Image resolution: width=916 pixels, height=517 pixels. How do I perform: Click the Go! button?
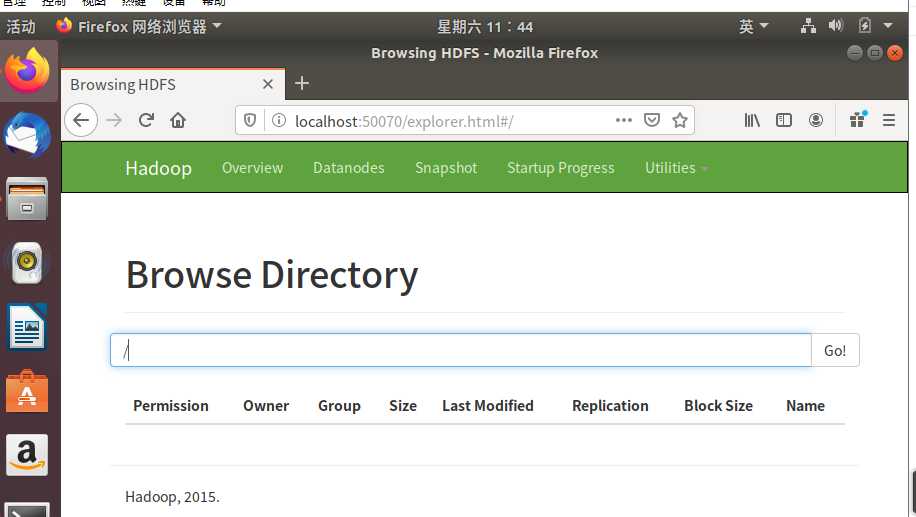coord(835,351)
